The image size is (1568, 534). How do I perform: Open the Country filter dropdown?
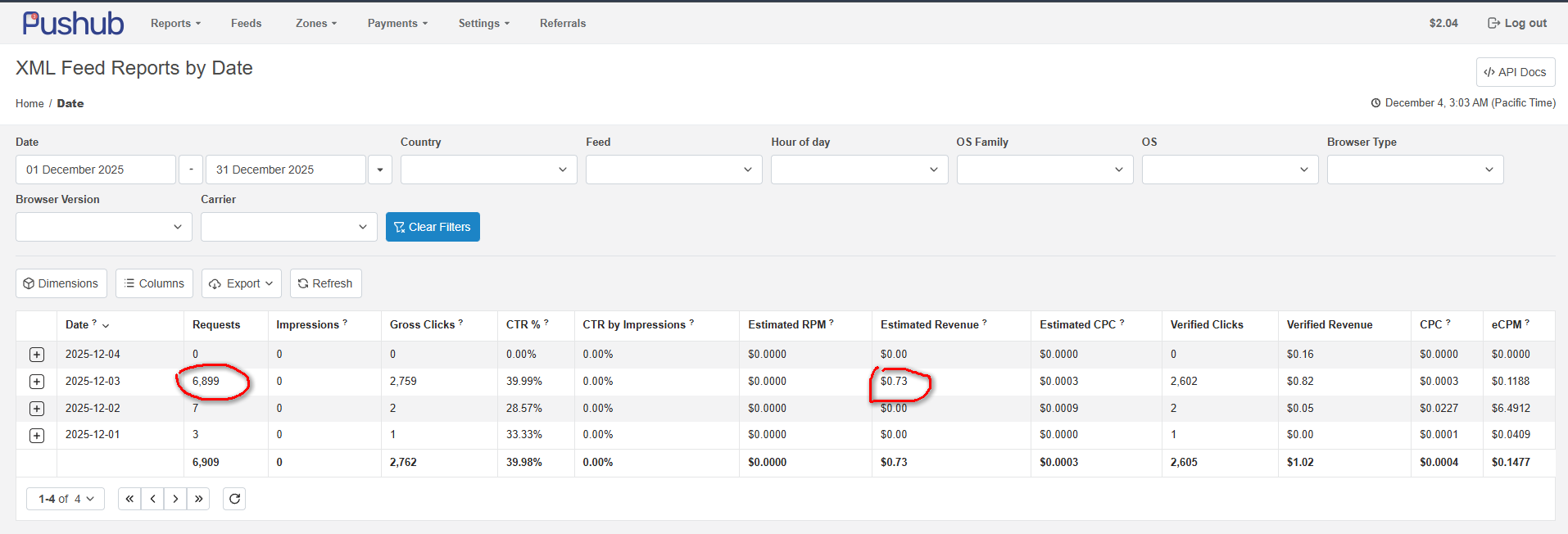(x=488, y=170)
